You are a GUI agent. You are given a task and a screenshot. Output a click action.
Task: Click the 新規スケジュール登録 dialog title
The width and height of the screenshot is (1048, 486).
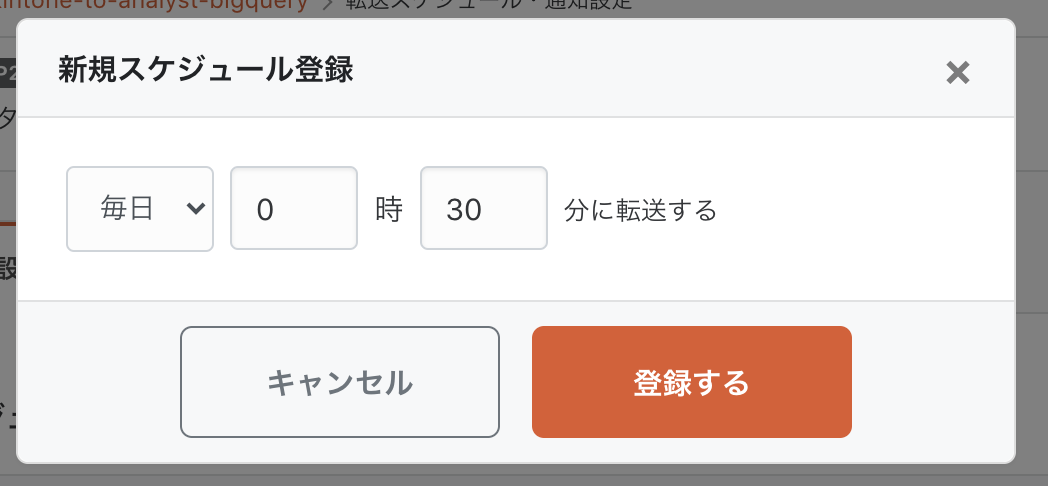coord(206,71)
